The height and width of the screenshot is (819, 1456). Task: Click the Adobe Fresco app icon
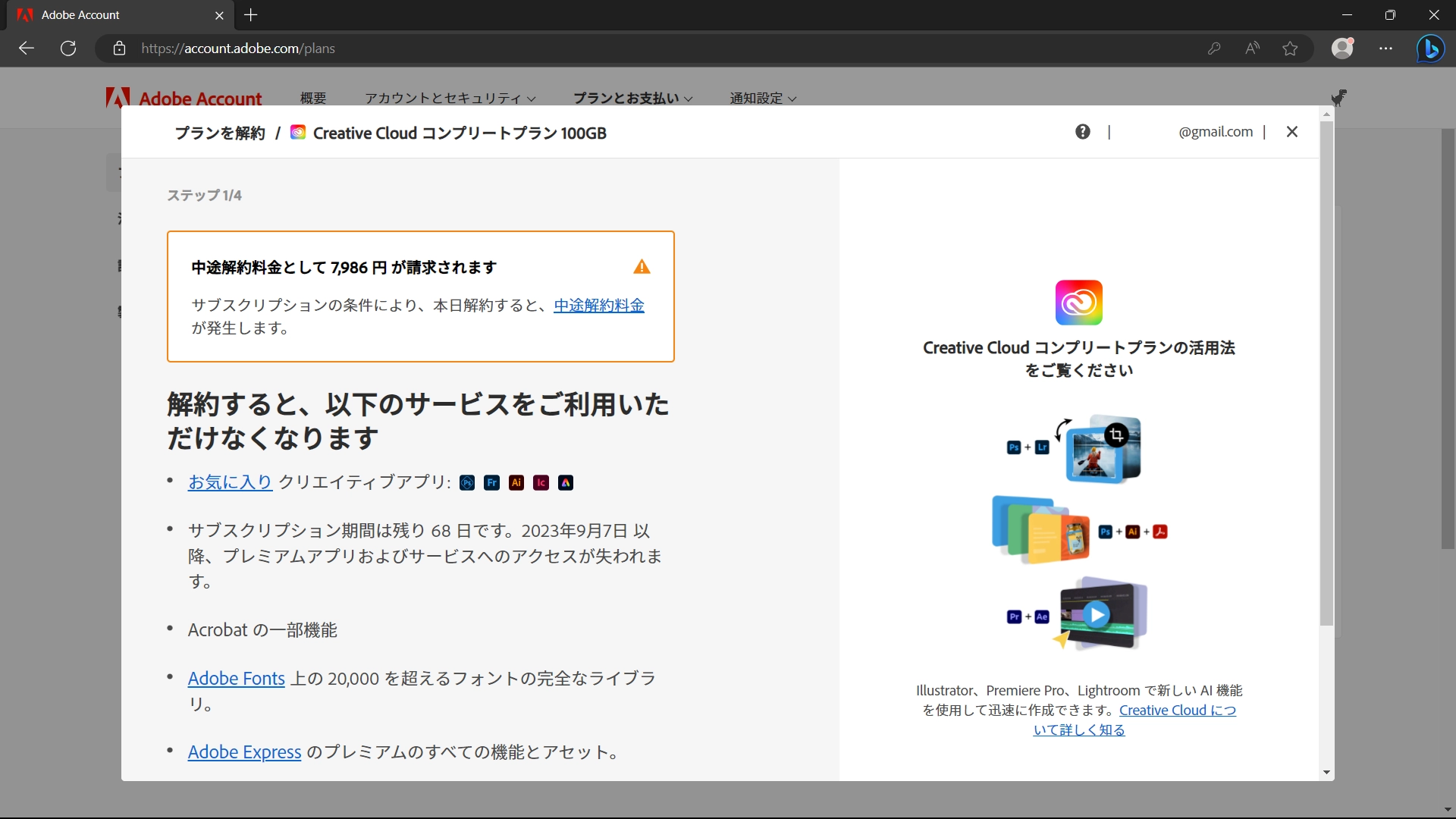[x=491, y=482]
